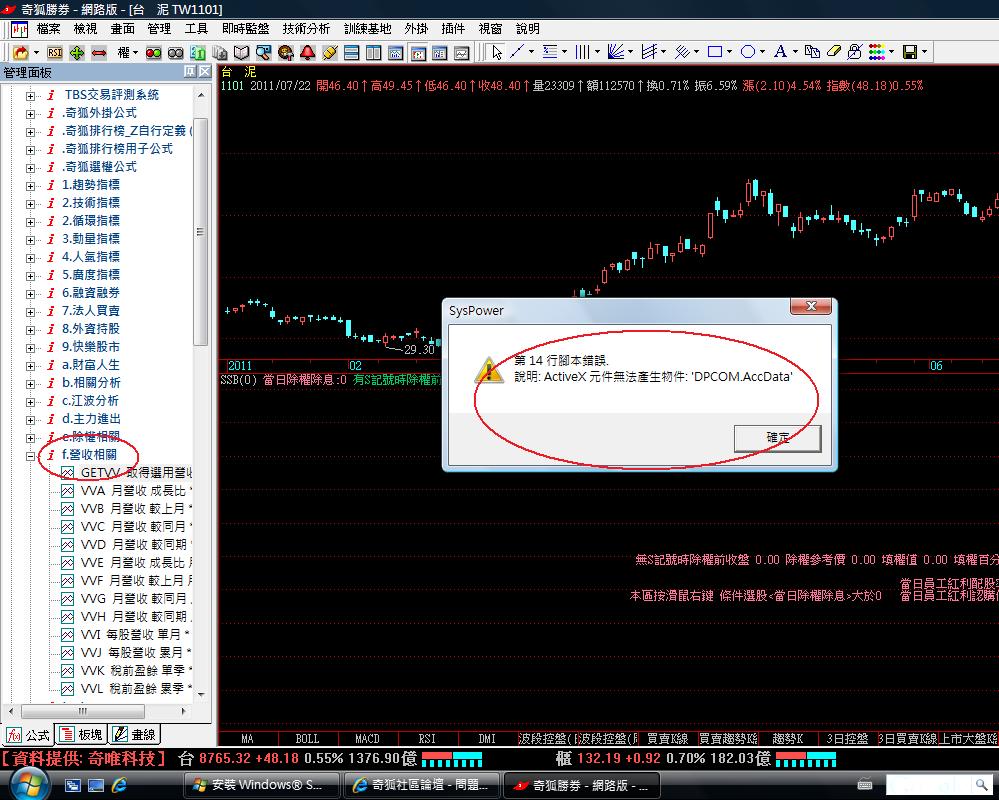Select the arrow pointer drawing tool

click(497, 52)
